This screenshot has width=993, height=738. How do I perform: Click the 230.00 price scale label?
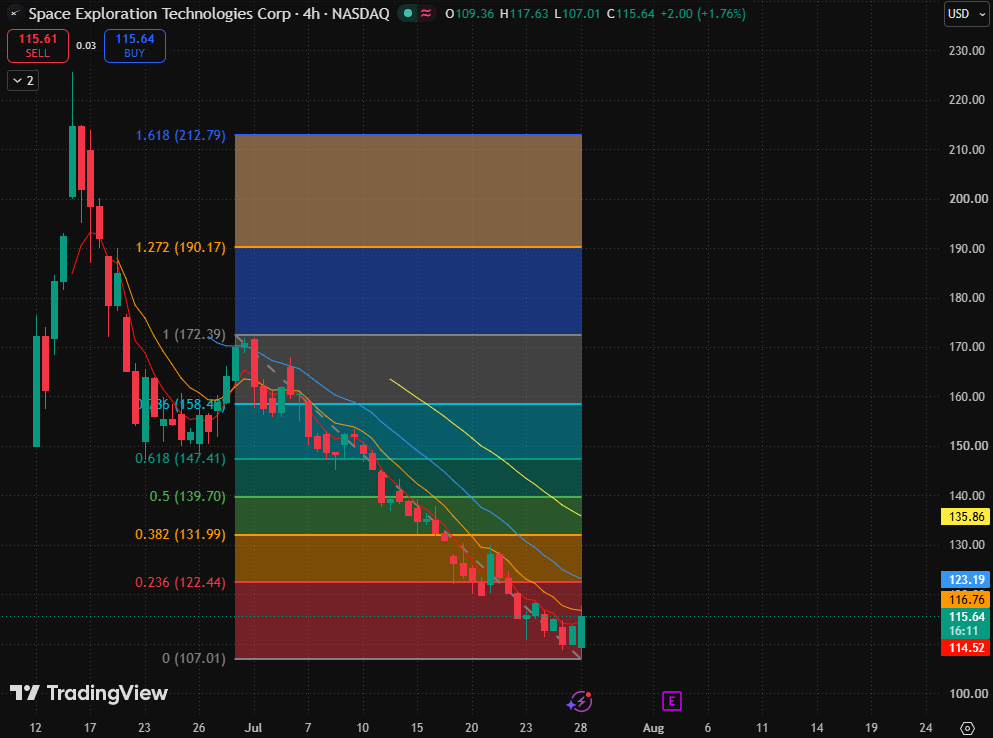pyautogui.click(x=966, y=51)
